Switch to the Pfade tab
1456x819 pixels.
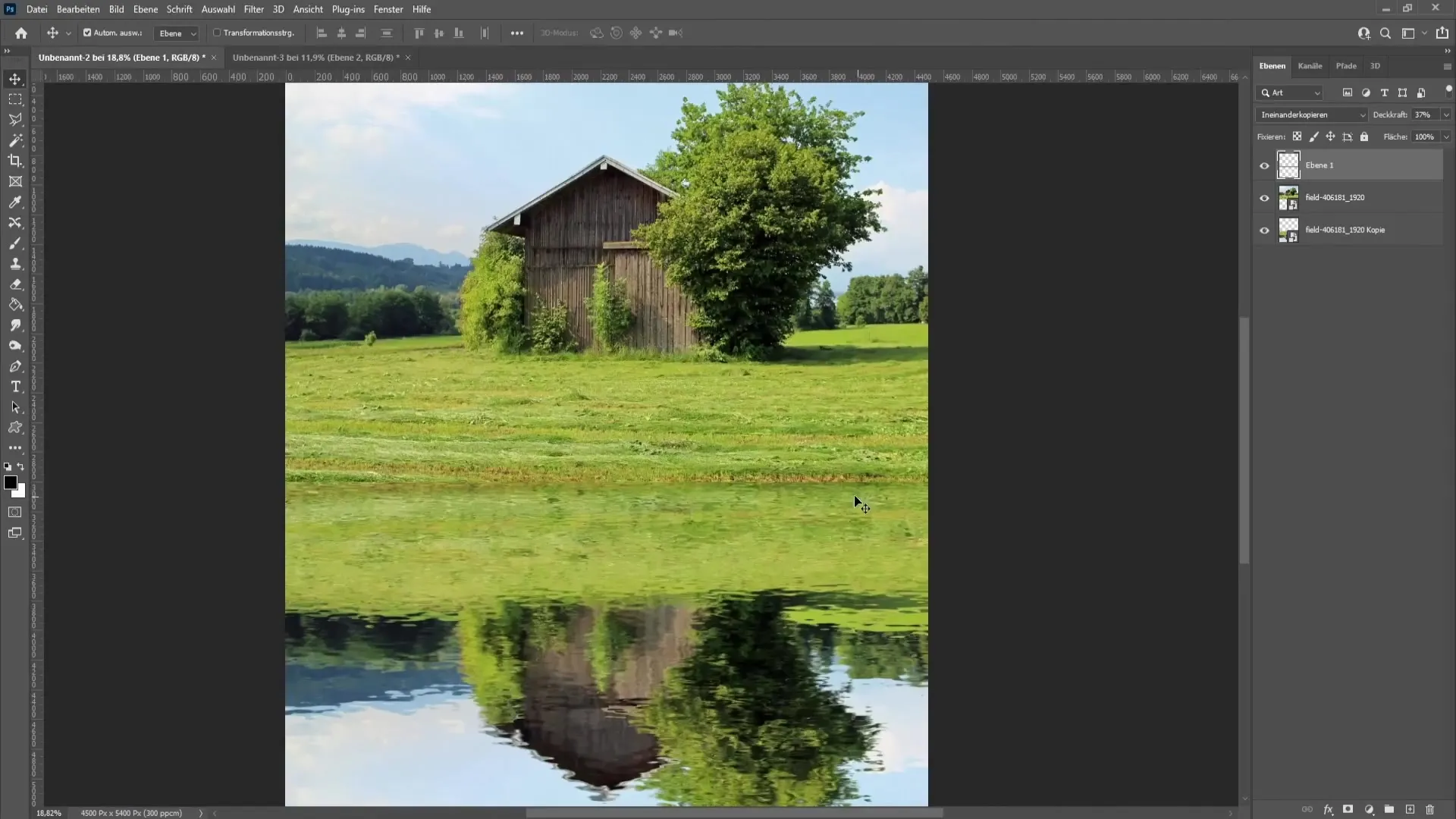tap(1346, 65)
